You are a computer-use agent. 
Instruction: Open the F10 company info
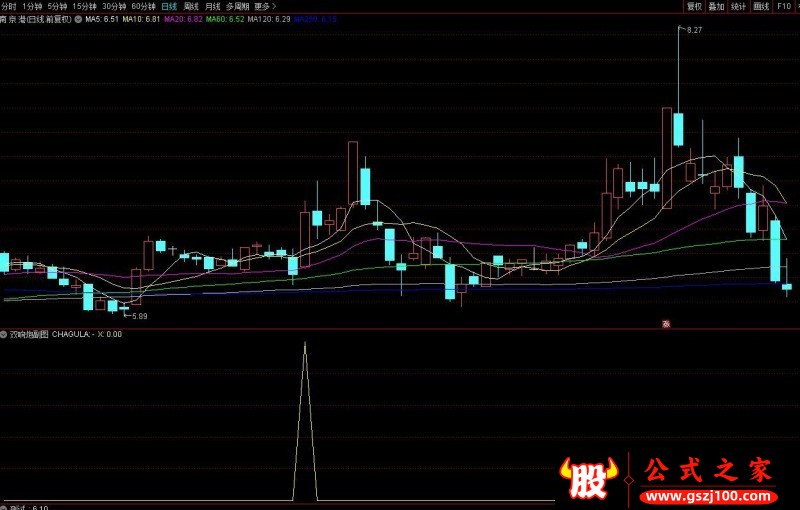click(784, 6)
